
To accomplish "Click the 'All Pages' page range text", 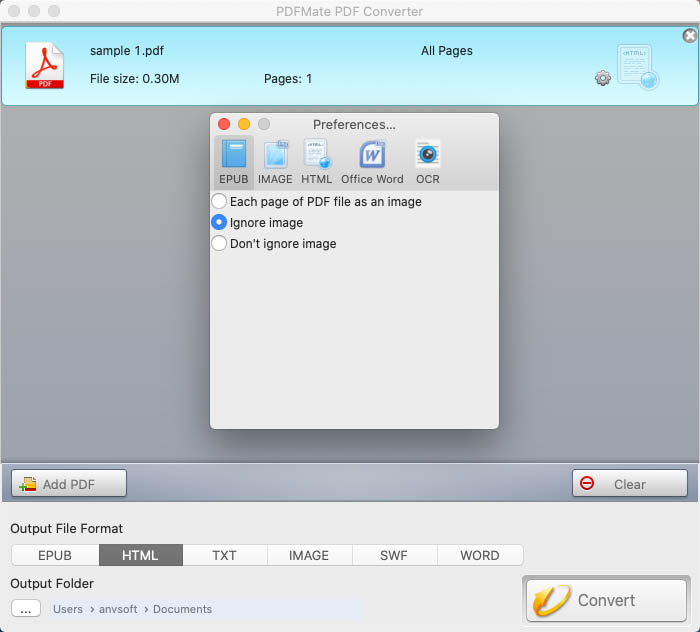I will pyautogui.click(x=447, y=51).
